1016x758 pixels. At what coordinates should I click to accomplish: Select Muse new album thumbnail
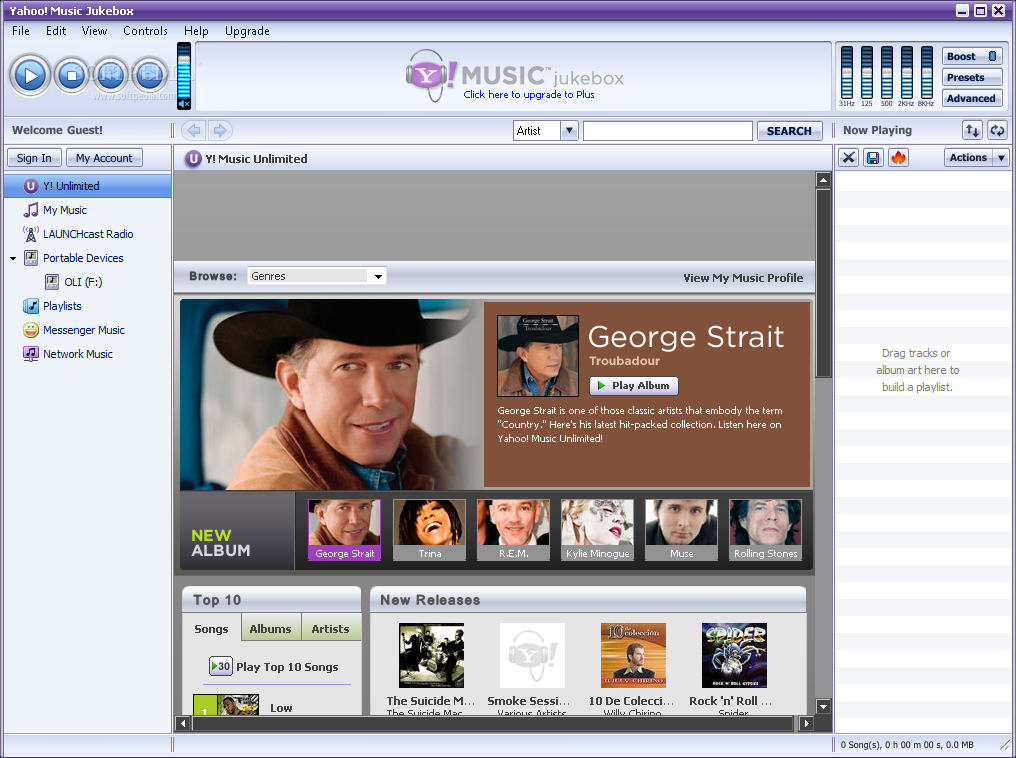681,529
